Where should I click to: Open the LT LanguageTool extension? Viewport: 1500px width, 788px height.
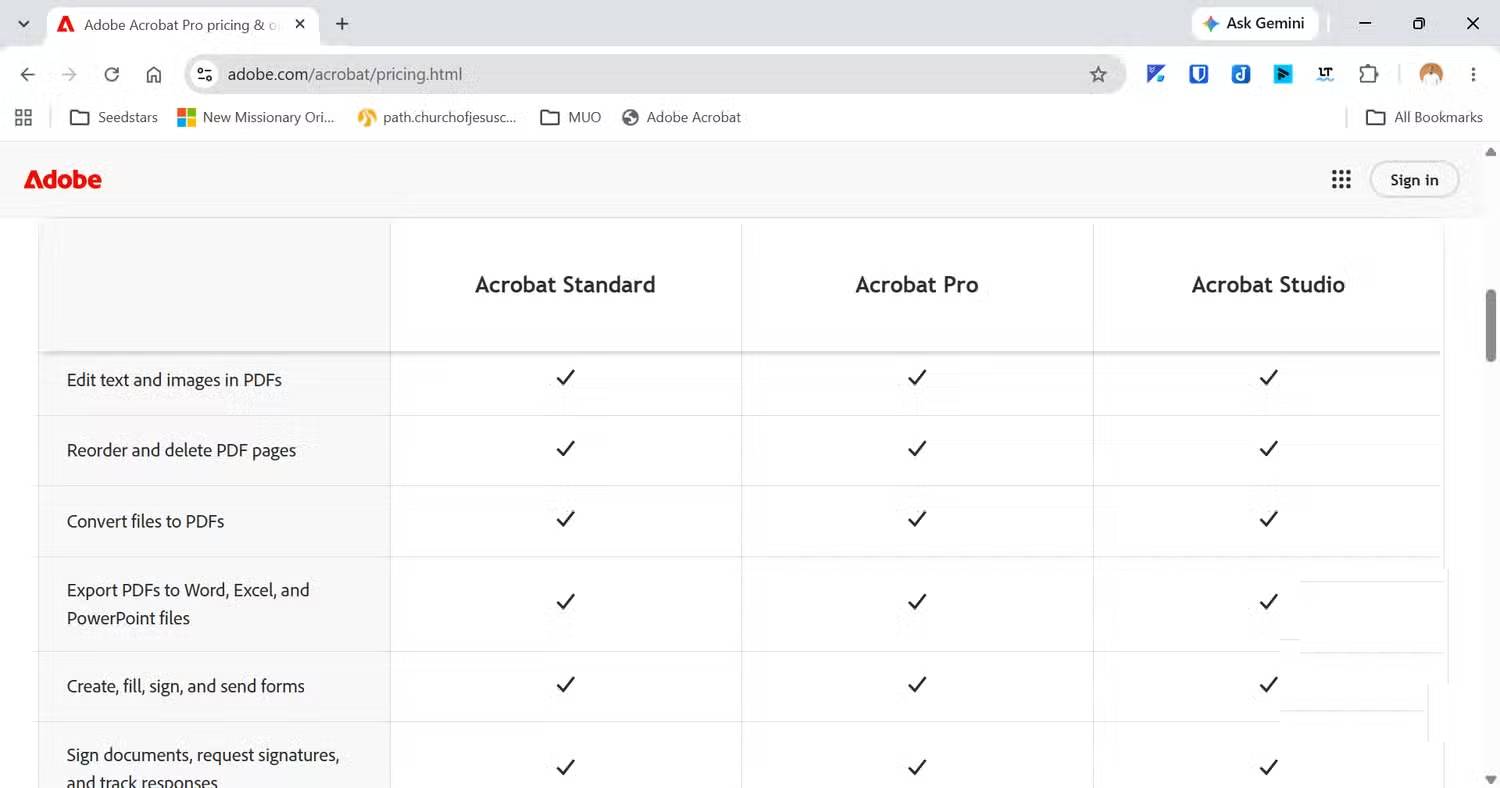pos(1326,74)
